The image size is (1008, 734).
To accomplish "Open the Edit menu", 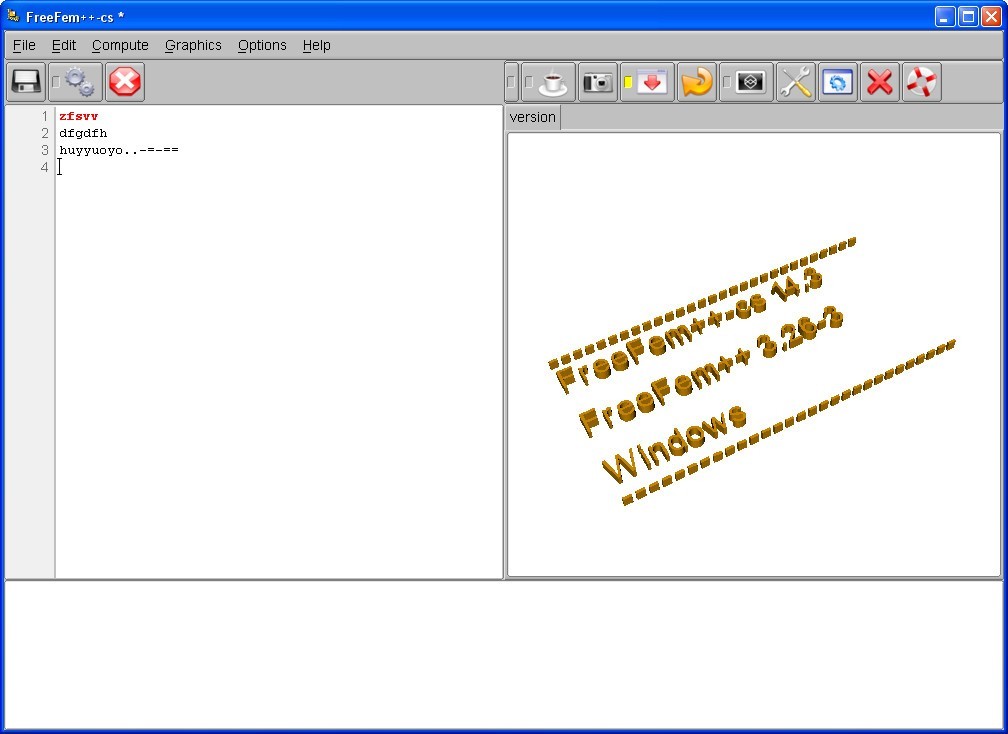I will [x=64, y=46].
